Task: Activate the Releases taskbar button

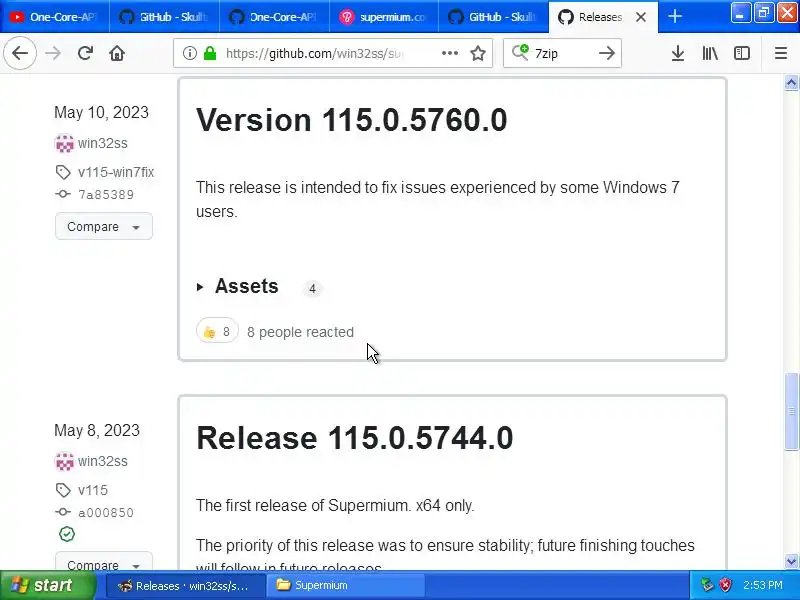Action: tap(186, 586)
